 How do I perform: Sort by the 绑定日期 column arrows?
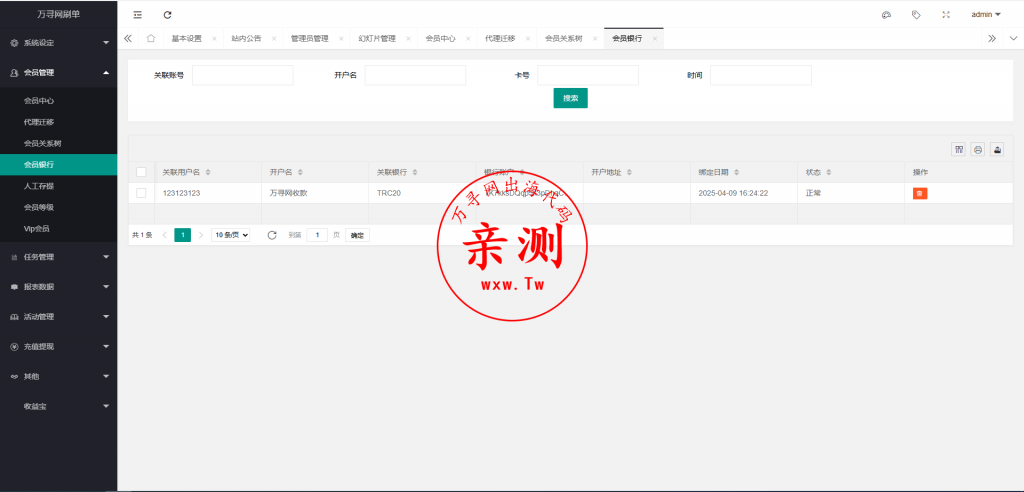(x=737, y=172)
